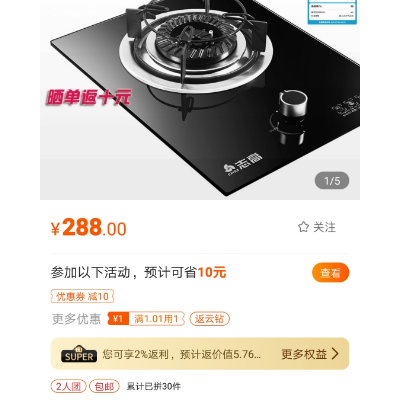Image resolution: width=400 pixels, height=400 pixels.
Task: Select the 2人团 group-buy tag
Action: [68, 386]
